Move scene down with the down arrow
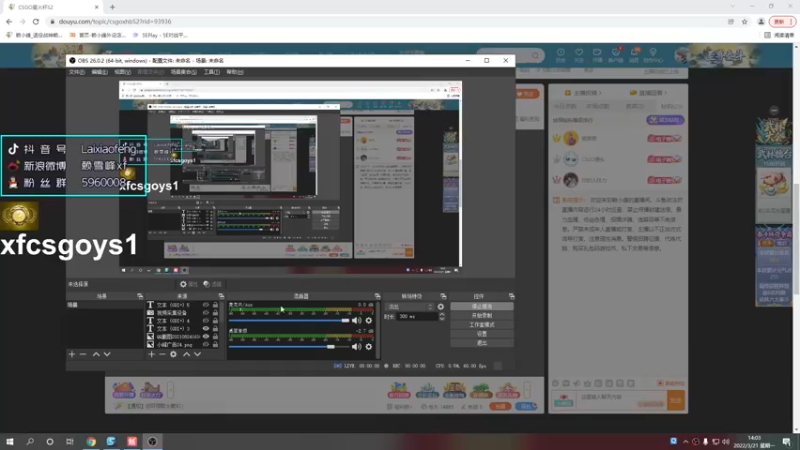The height and width of the screenshot is (450, 800). [x=107, y=354]
